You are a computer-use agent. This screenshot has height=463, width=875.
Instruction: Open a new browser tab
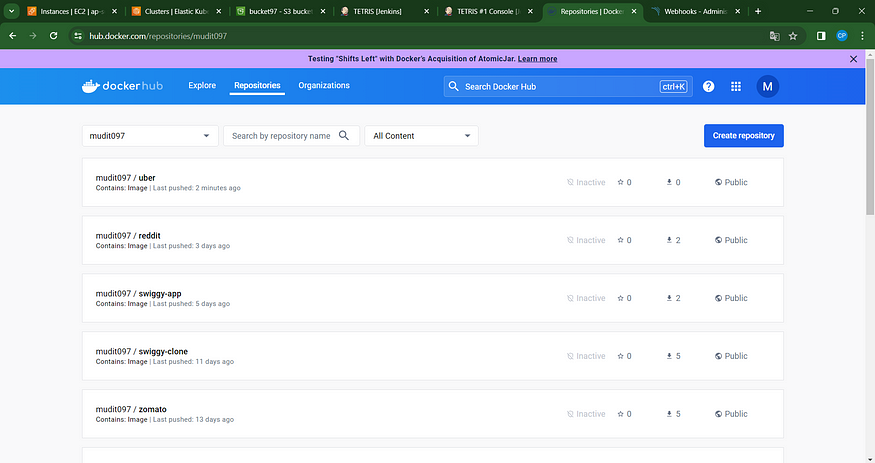pyautogui.click(x=758, y=11)
